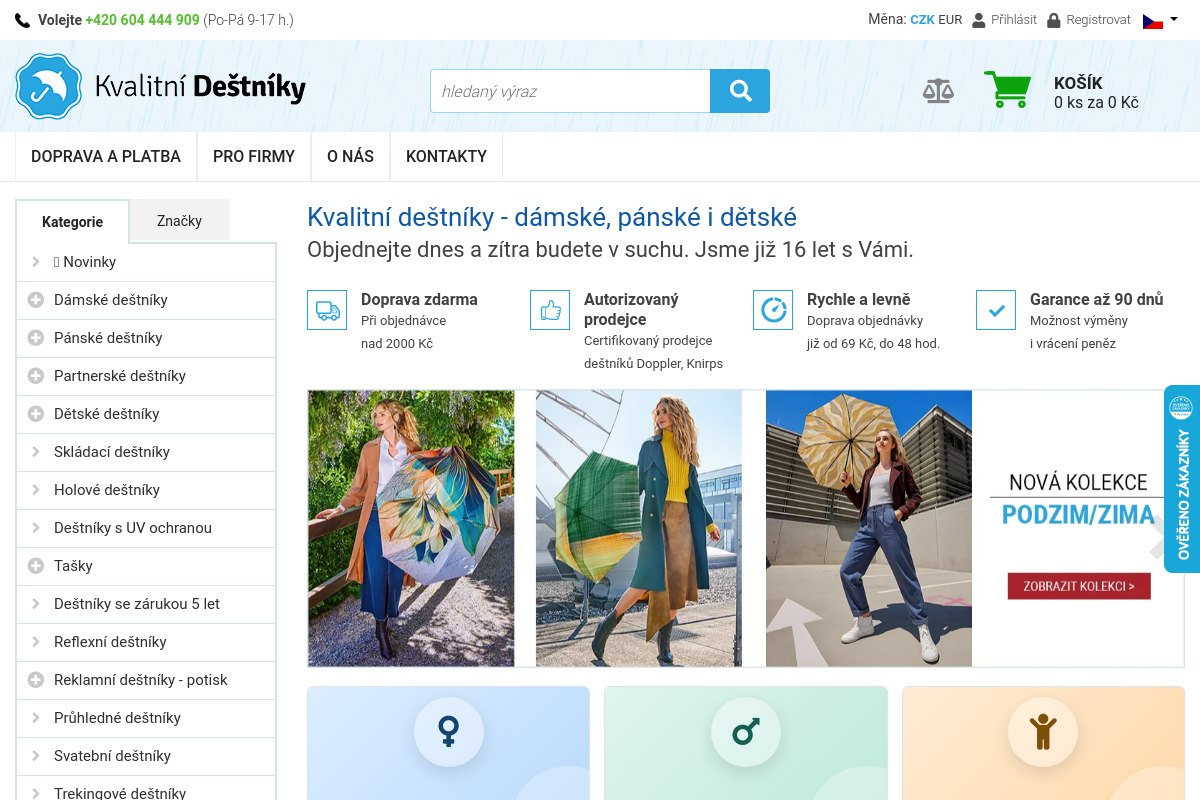Viewport: 1200px width, 800px height.
Task: Open the Czech flag language dropdown
Action: pos(1160,20)
